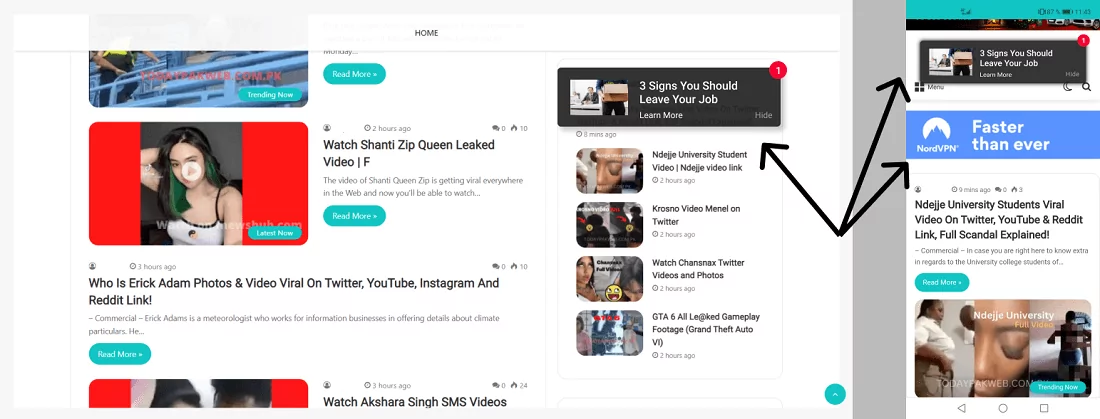Click clock icon beside '2 hours ago' Shanti post
This screenshot has height=419, width=1100.
(368, 128)
